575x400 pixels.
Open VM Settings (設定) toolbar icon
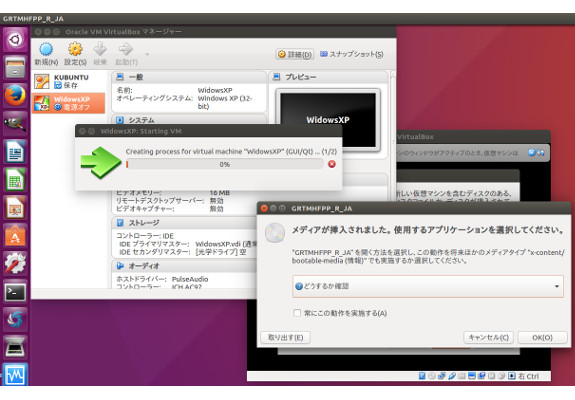(75, 54)
